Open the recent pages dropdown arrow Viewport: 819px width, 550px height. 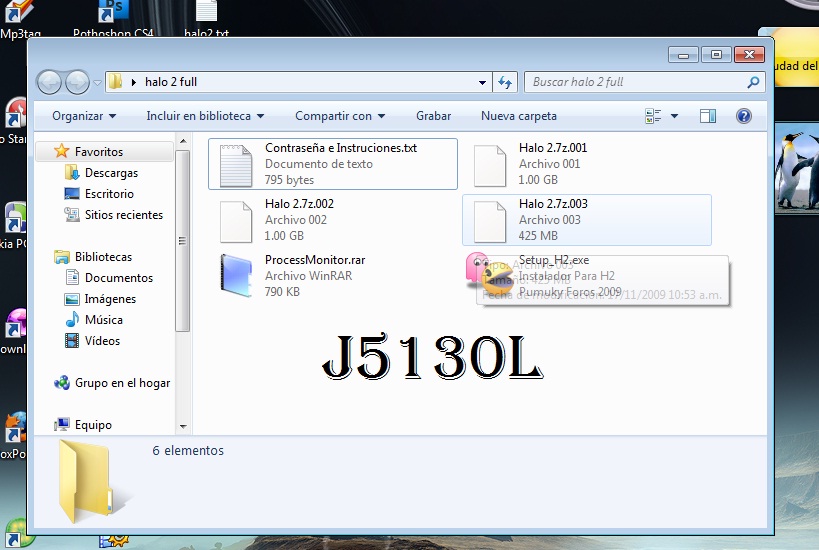click(x=97, y=83)
